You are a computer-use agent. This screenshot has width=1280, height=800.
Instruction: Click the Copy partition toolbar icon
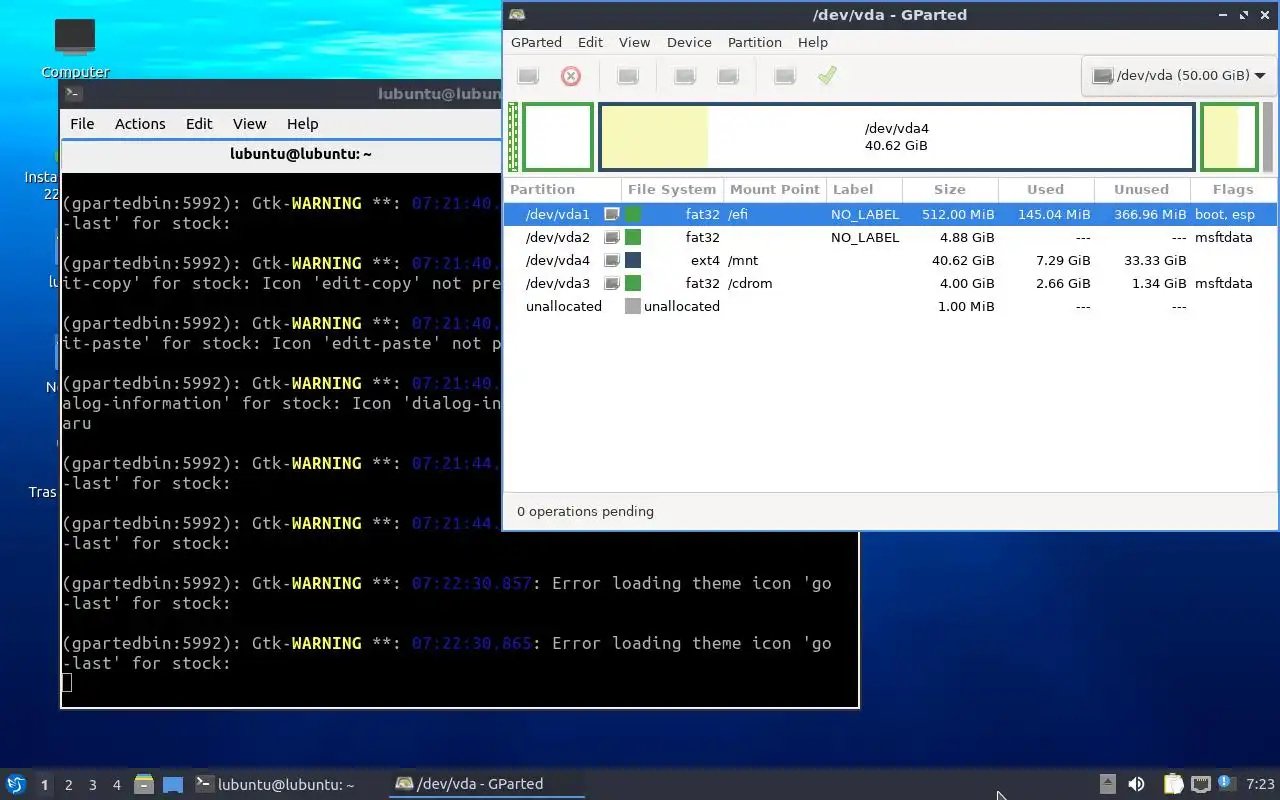[x=685, y=76]
